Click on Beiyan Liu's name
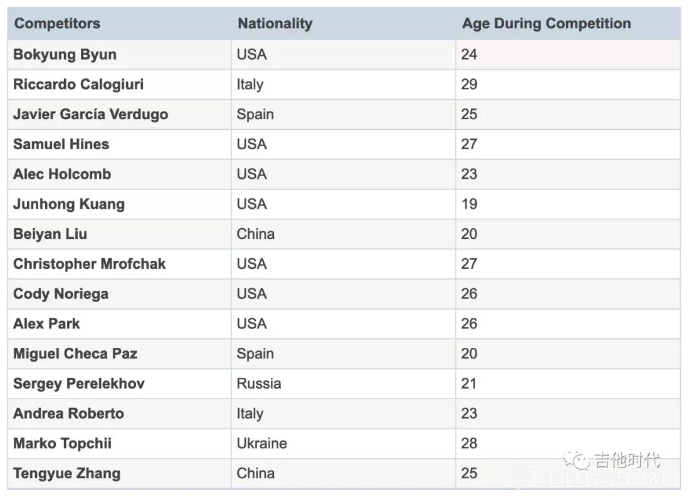 (x=50, y=234)
